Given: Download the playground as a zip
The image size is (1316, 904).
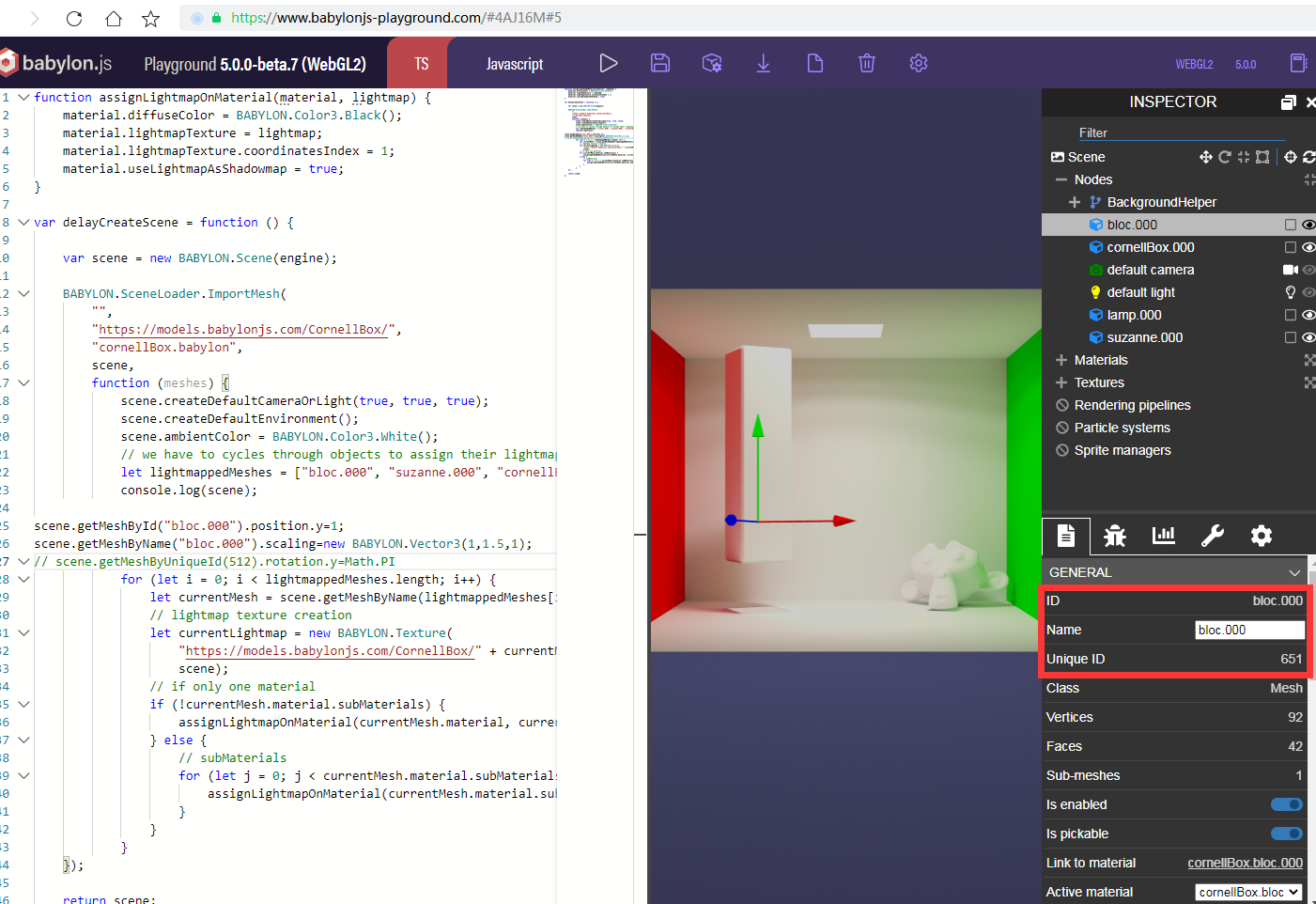Looking at the screenshot, I should [763, 62].
